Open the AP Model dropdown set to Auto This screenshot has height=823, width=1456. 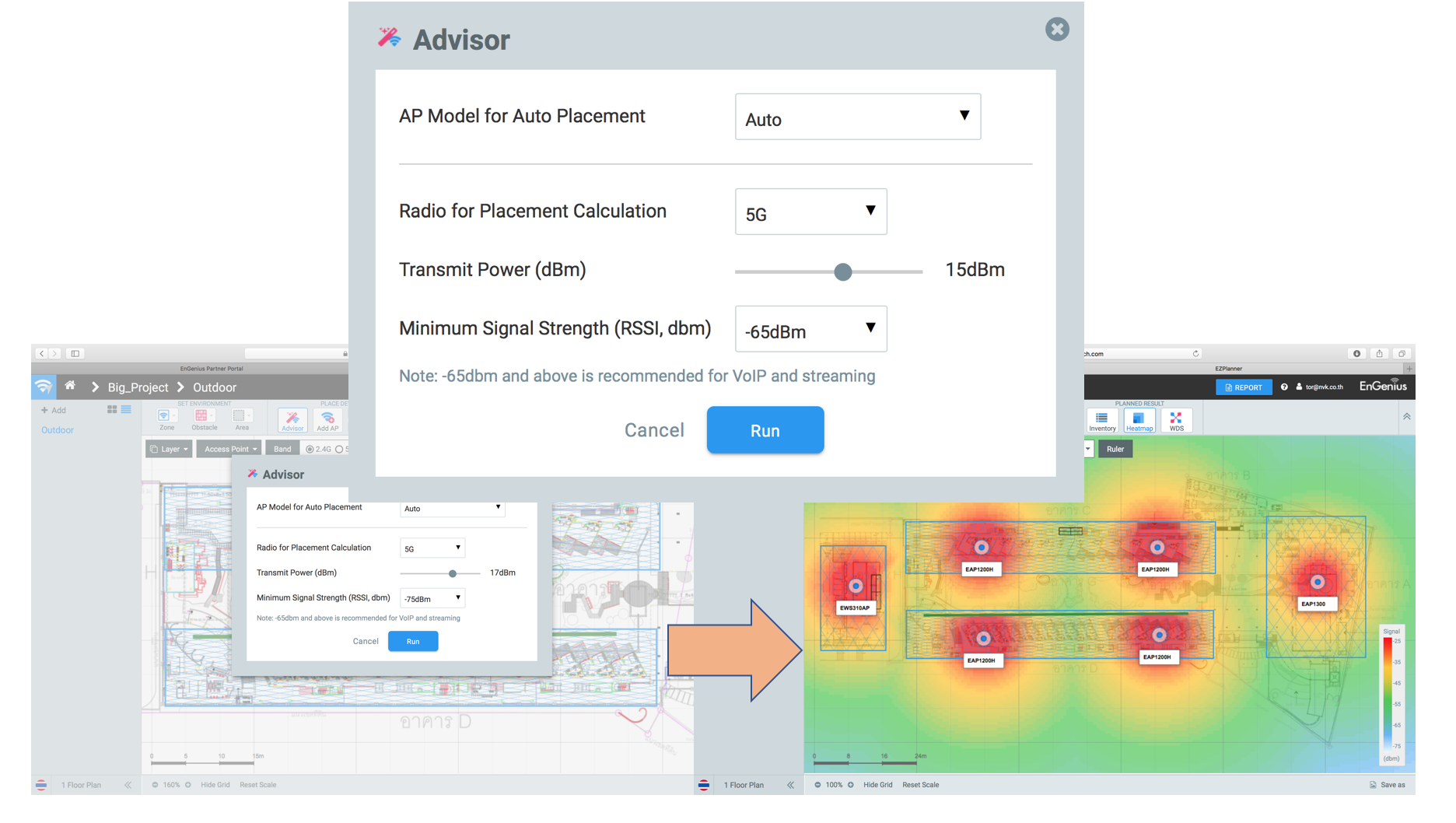click(x=858, y=117)
